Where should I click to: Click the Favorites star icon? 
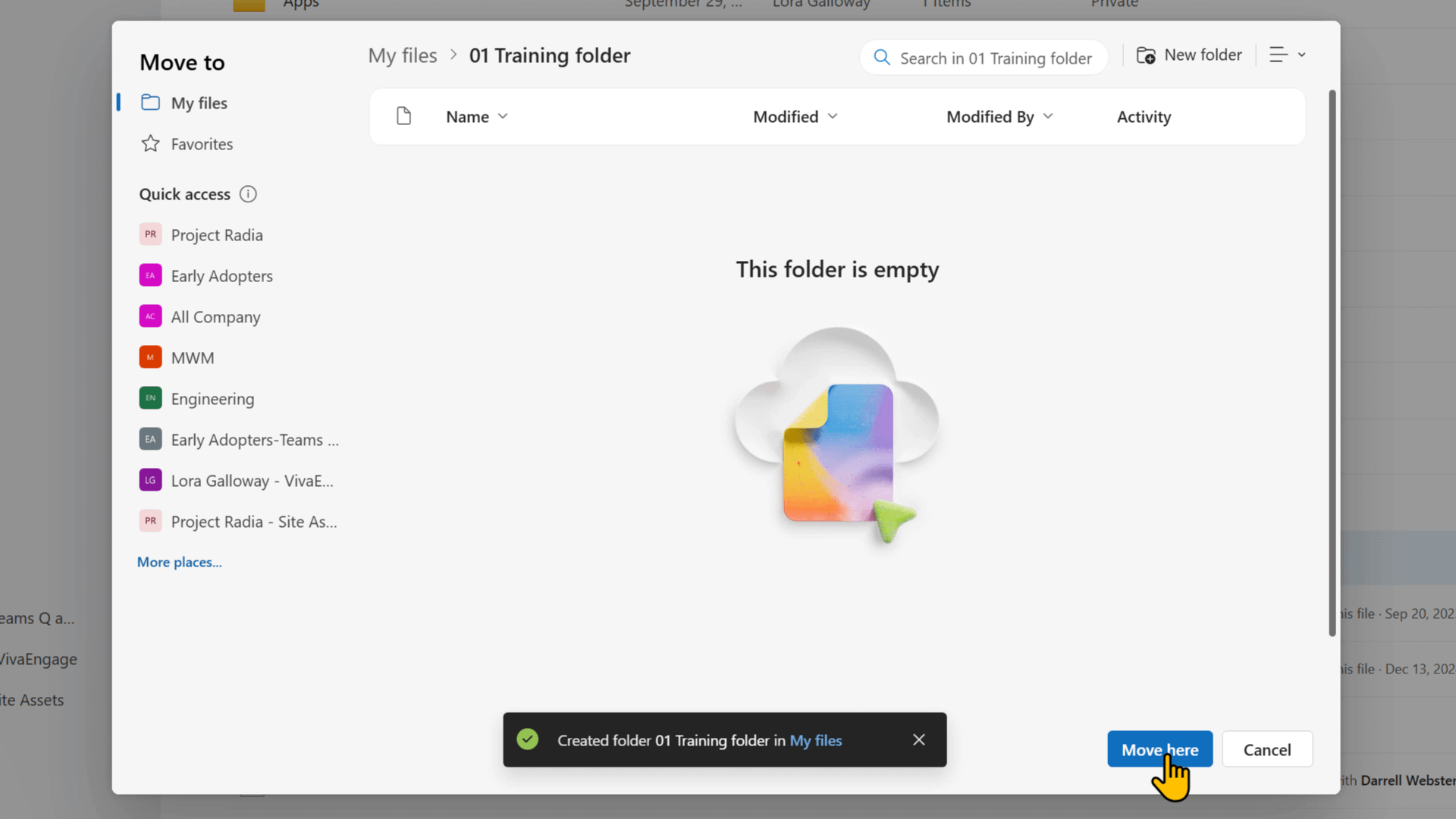[x=150, y=144]
